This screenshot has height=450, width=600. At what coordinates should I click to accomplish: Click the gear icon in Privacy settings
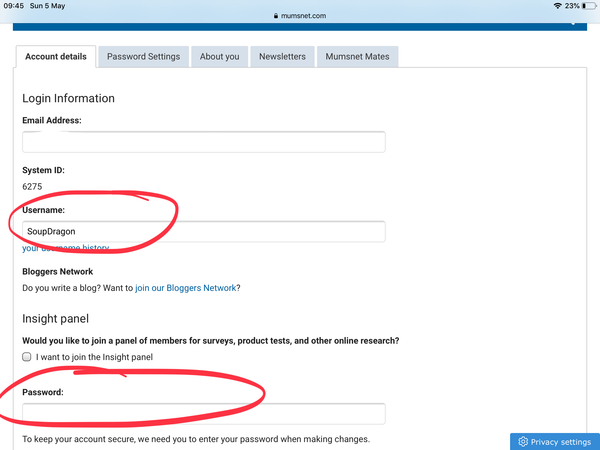point(522,441)
